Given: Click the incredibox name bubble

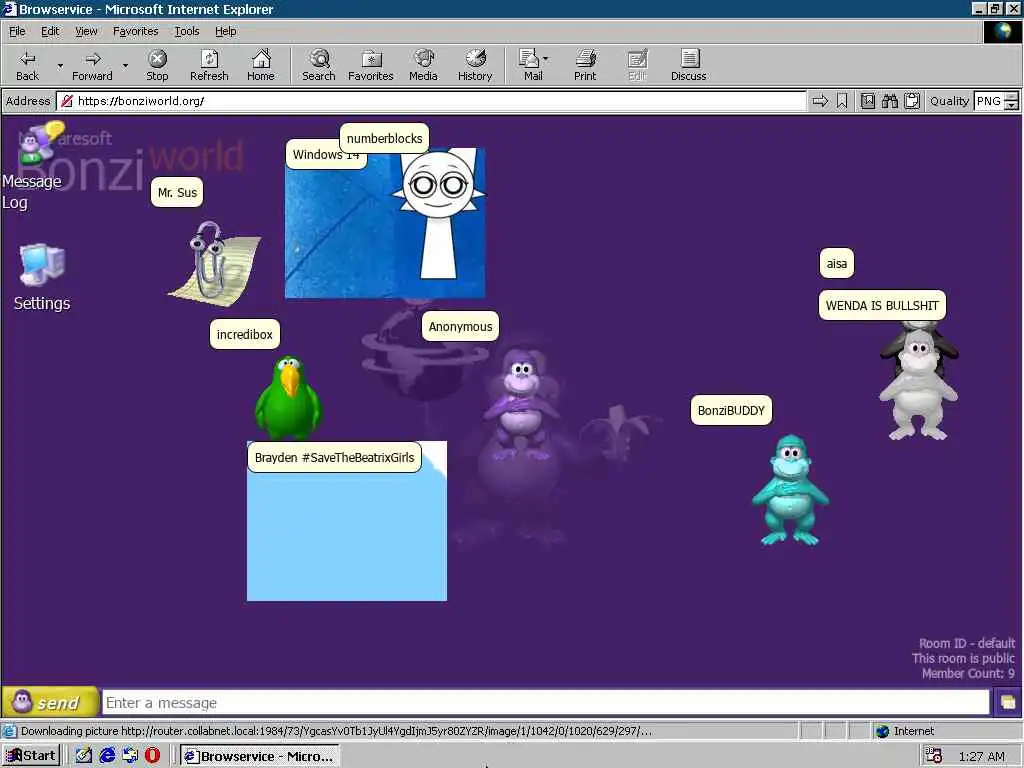Looking at the screenshot, I should point(244,334).
